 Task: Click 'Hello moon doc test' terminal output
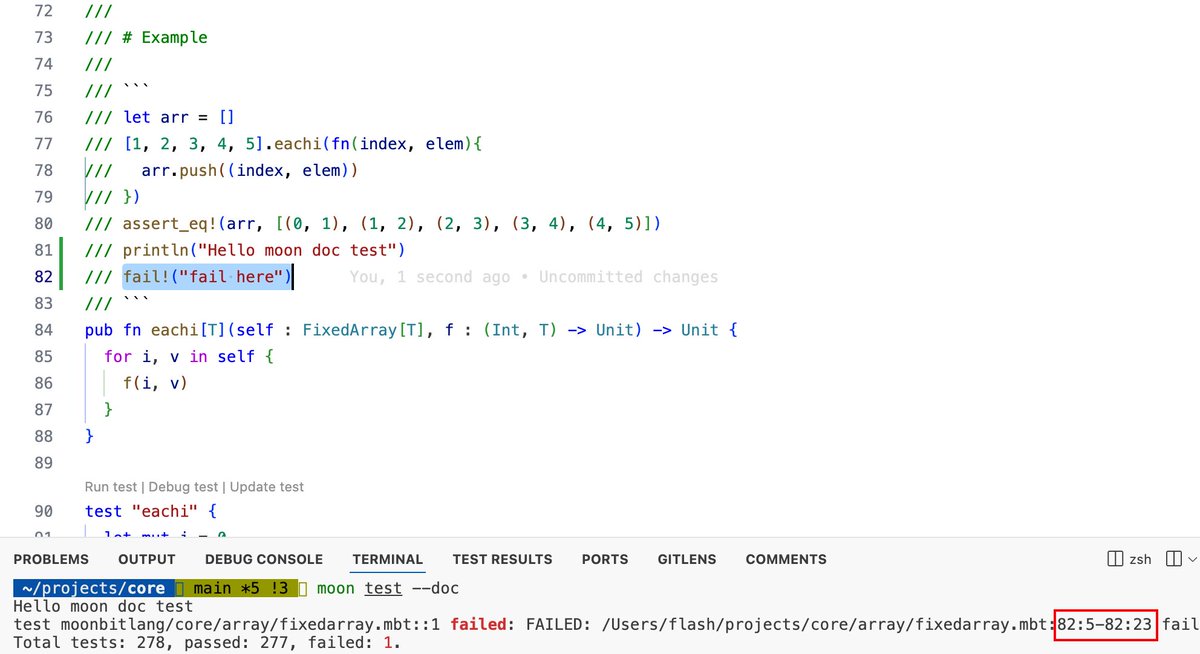pos(103,606)
